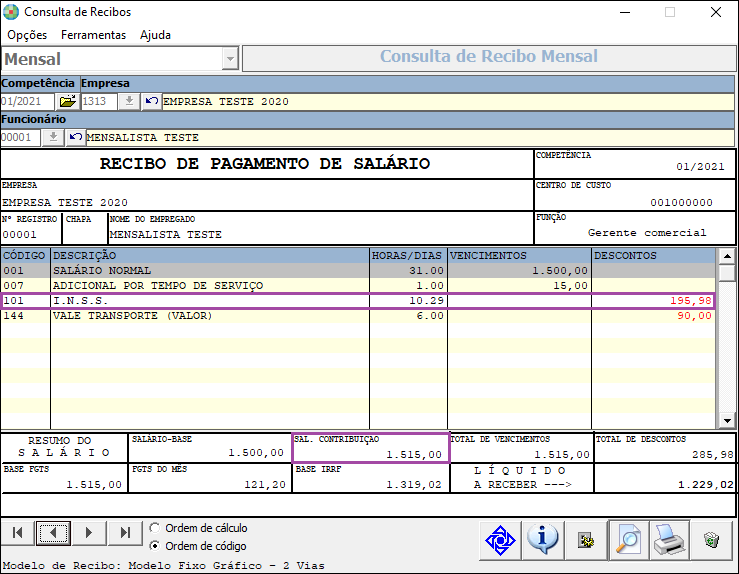Click the Consulta de Recibos app icon

[11, 12]
